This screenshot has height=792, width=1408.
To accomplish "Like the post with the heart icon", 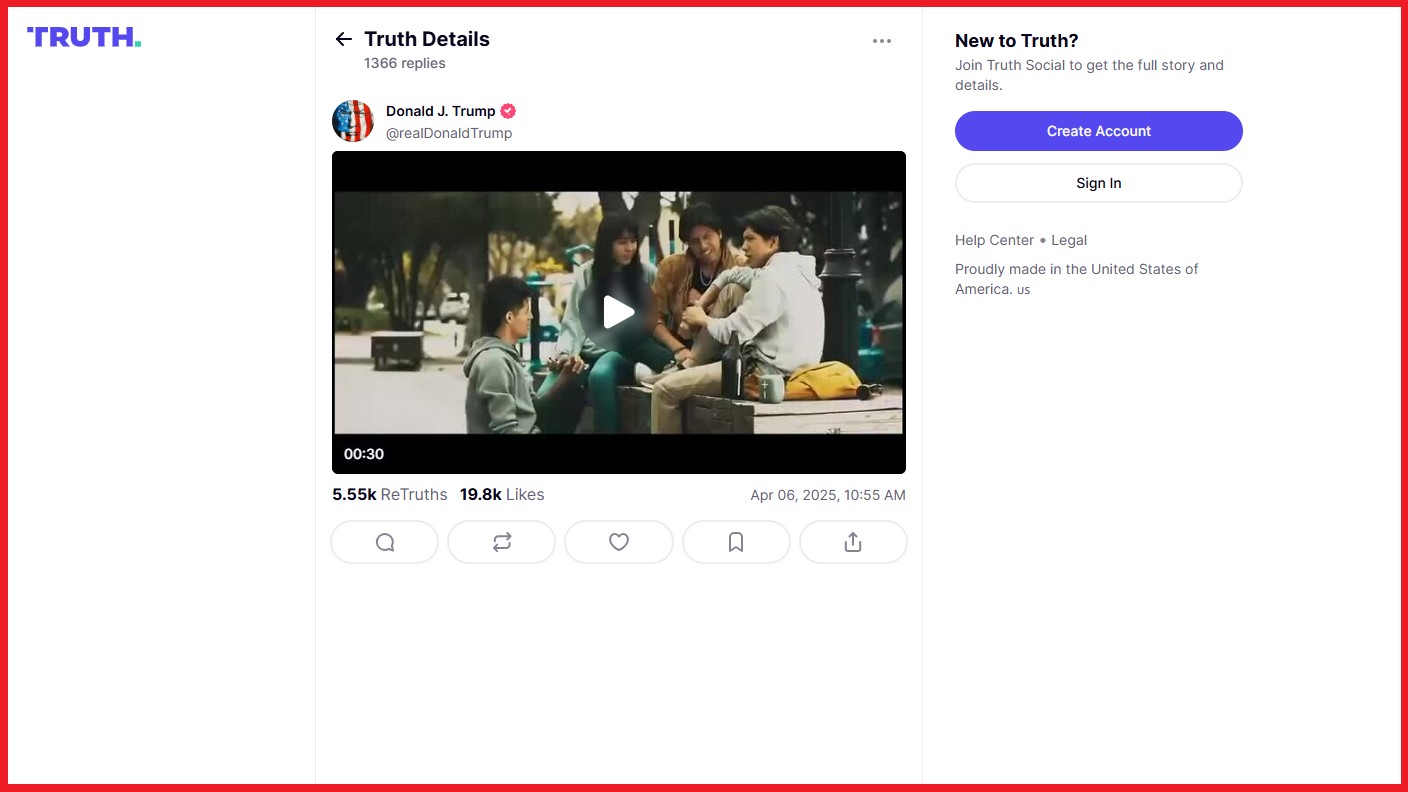I will (619, 542).
